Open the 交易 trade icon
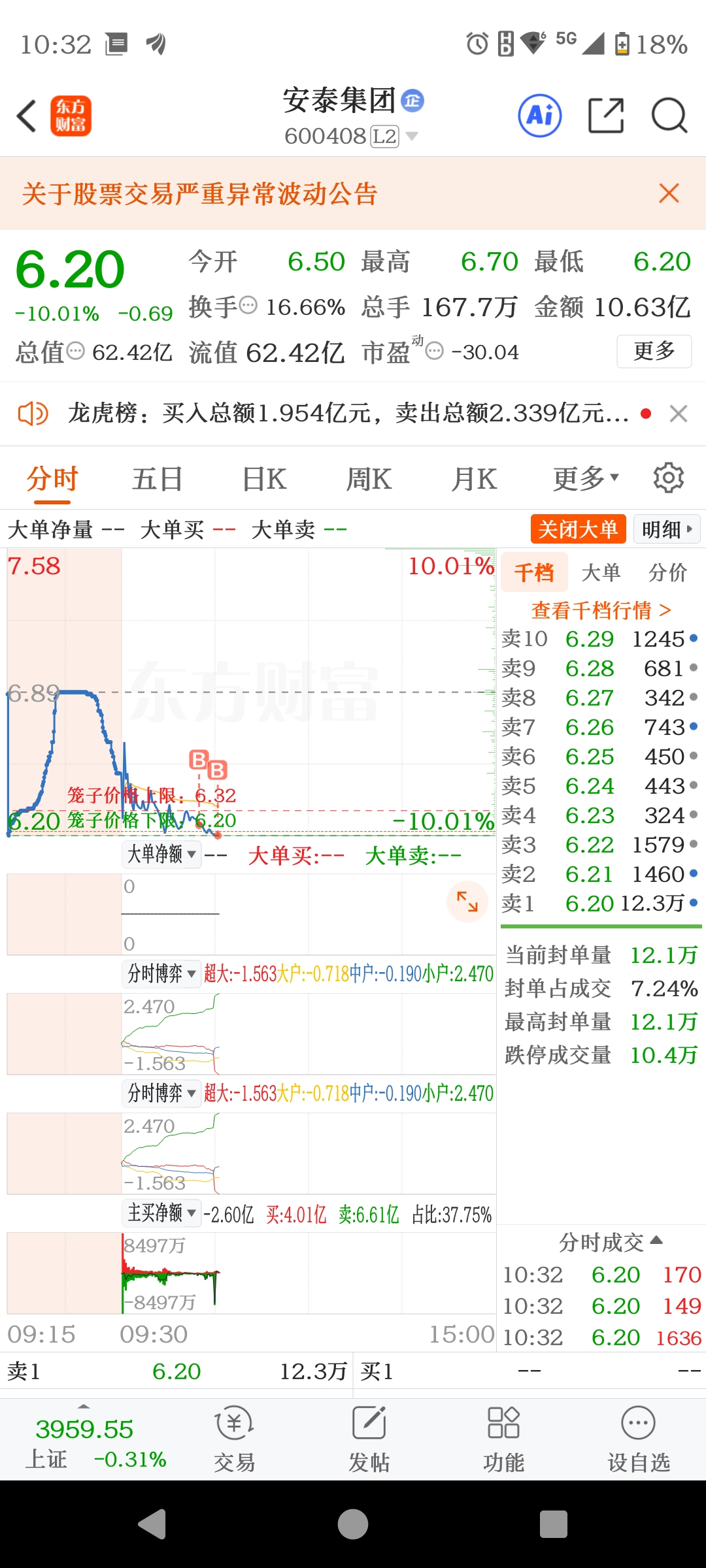Viewport: 706px width, 1568px height. tap(234, 1440)
